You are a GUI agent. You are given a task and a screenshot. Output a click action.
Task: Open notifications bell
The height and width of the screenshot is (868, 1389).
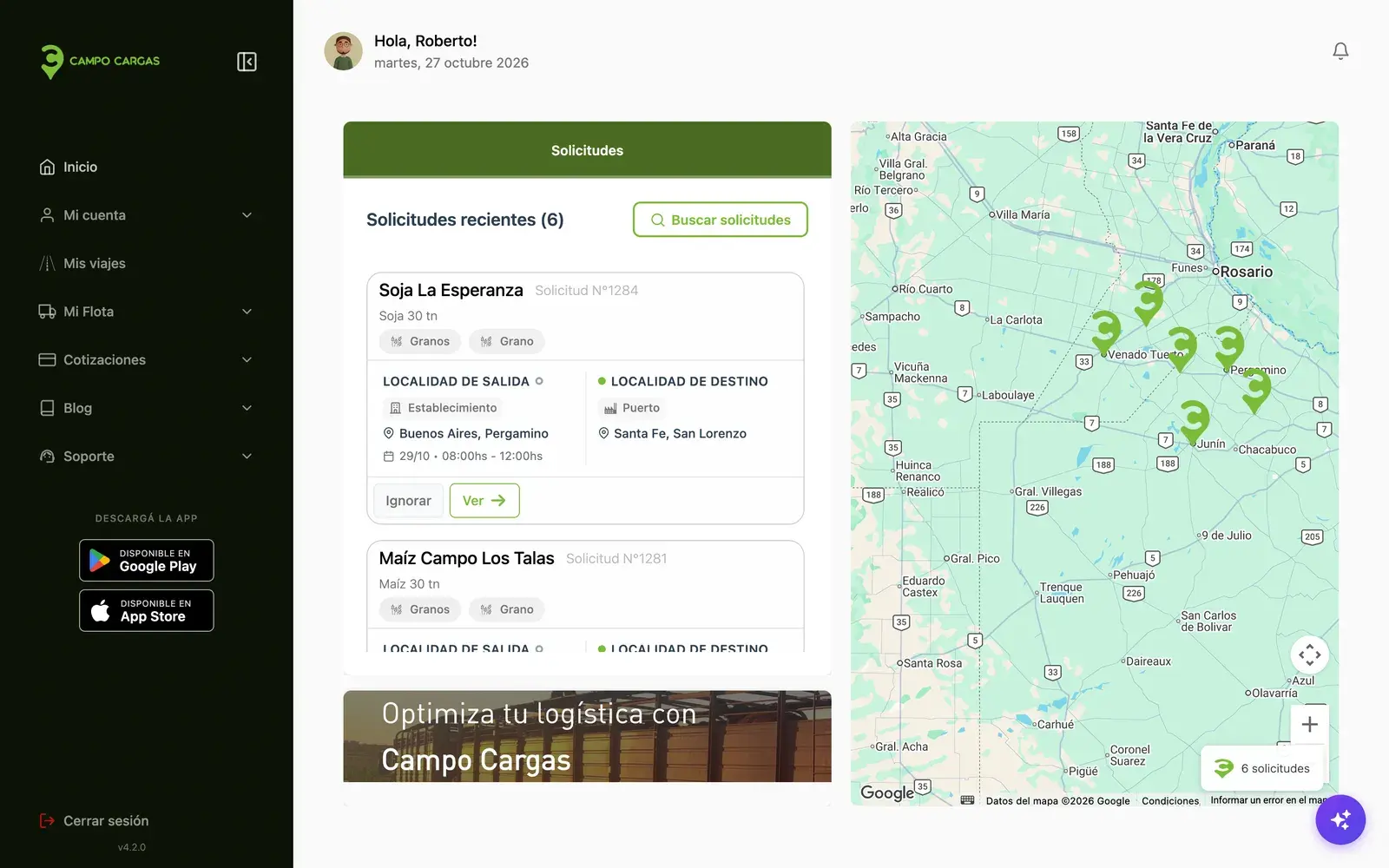point(1340,51)
